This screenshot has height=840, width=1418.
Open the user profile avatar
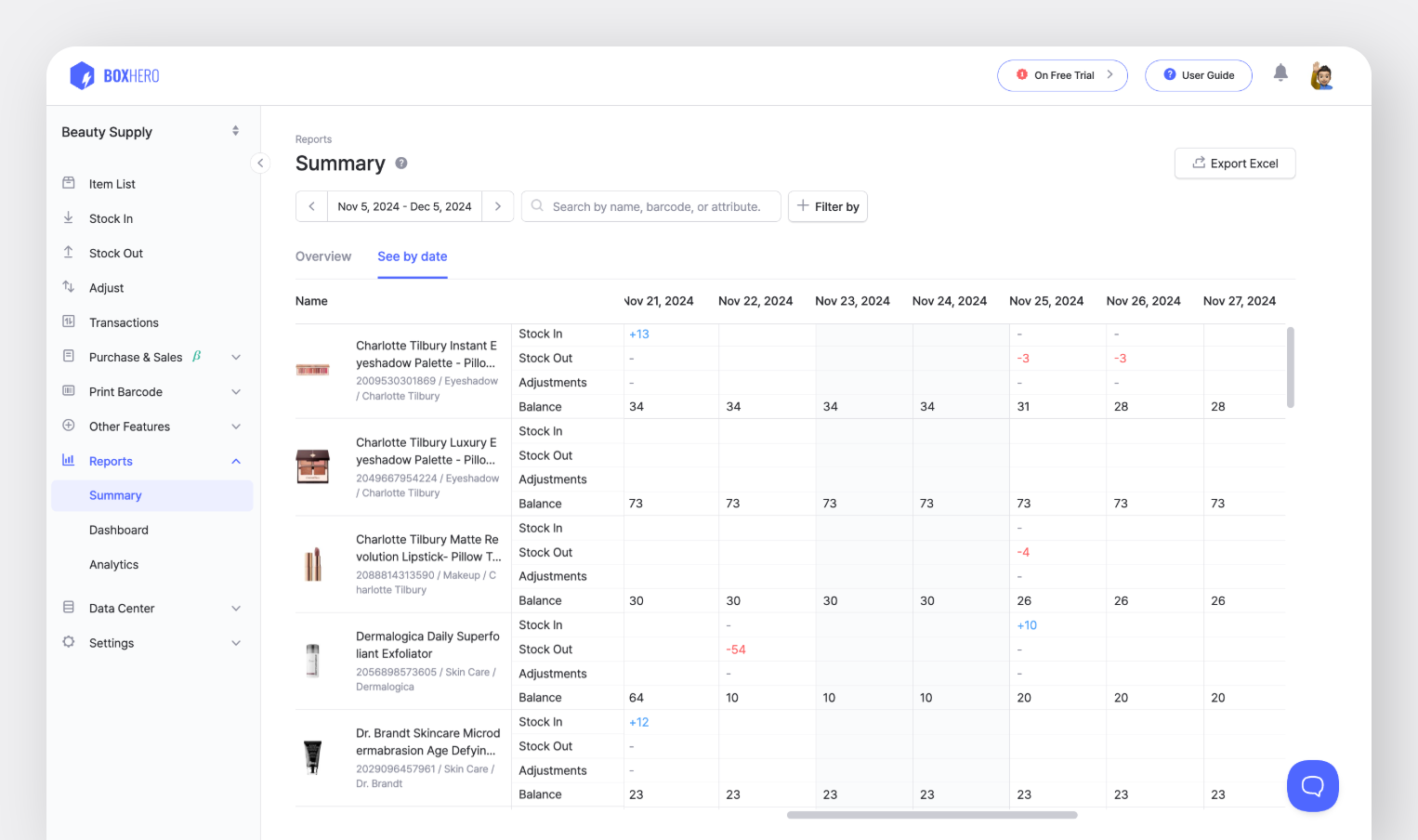(1321, 75)
